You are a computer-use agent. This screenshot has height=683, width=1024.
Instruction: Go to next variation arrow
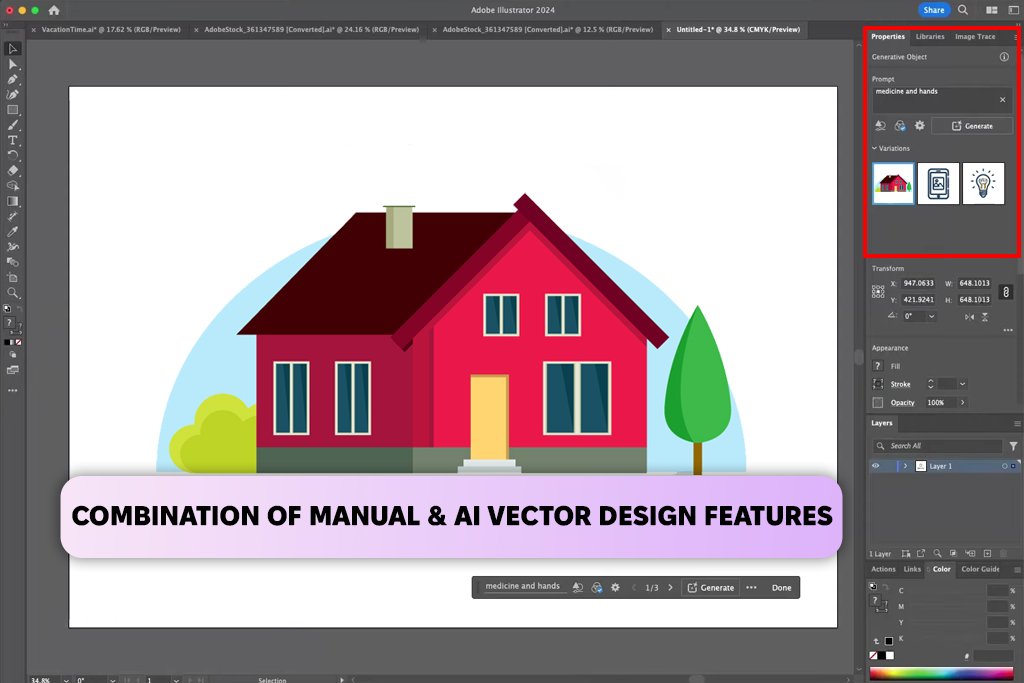670,588
